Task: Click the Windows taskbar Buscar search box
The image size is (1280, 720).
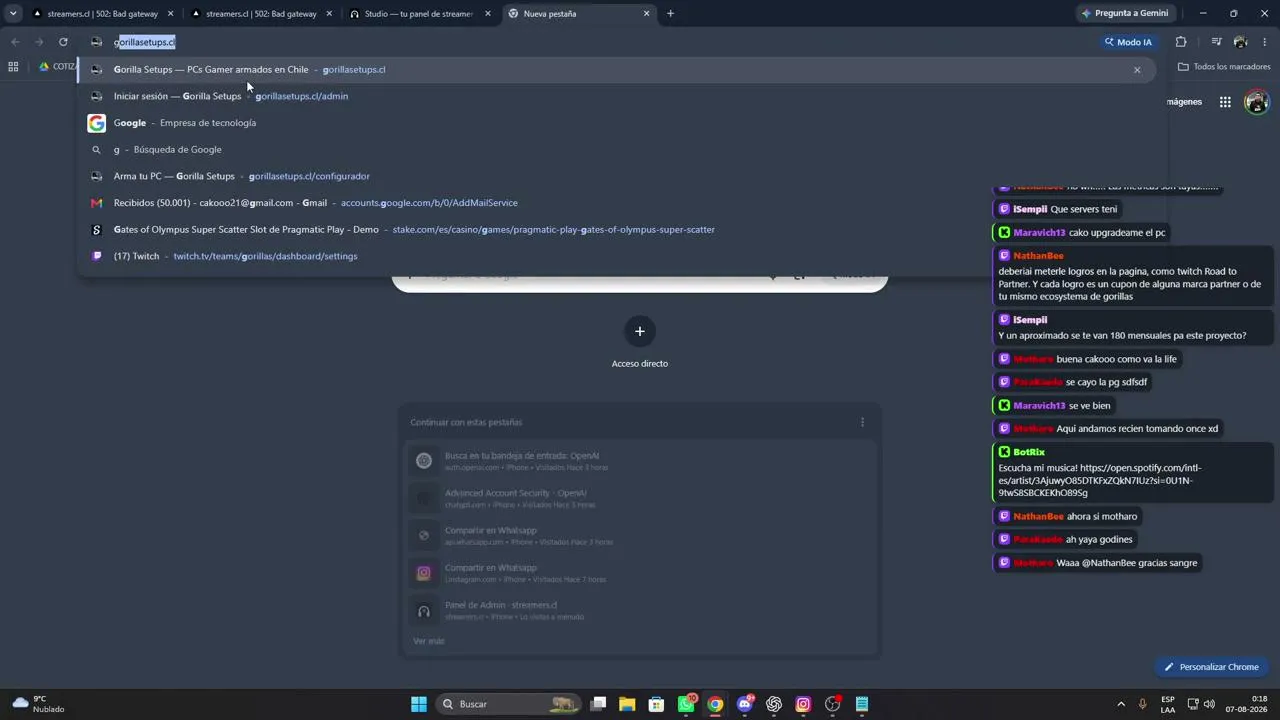Action: coord(509,704)
